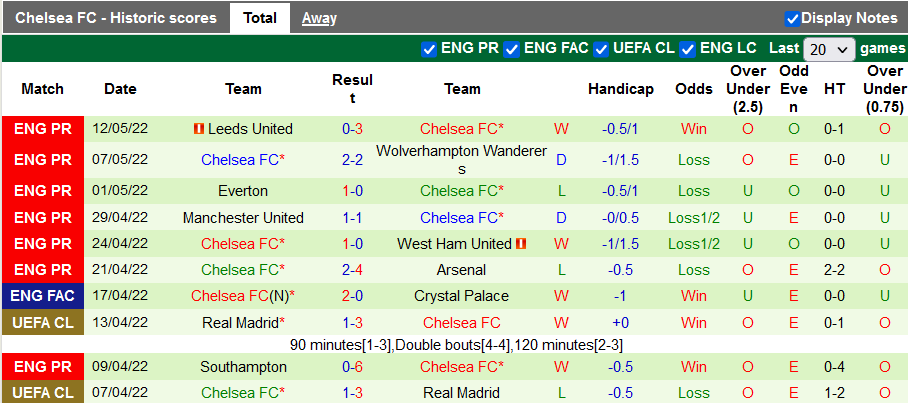The image size is (908, 403).
Task: Open Leeds United team link
Action: pyautogui.click(x=249, y=129)
